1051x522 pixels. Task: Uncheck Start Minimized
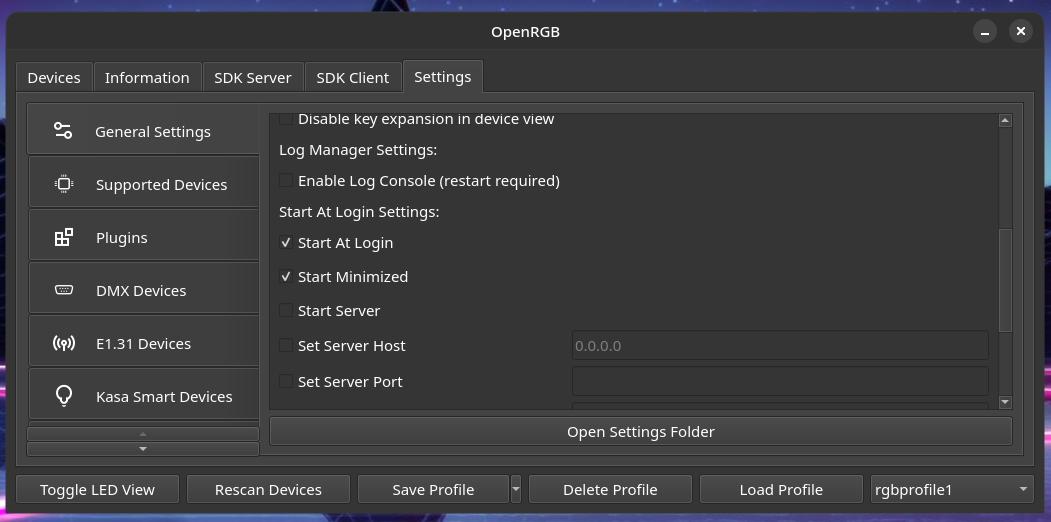pos(286,277)
